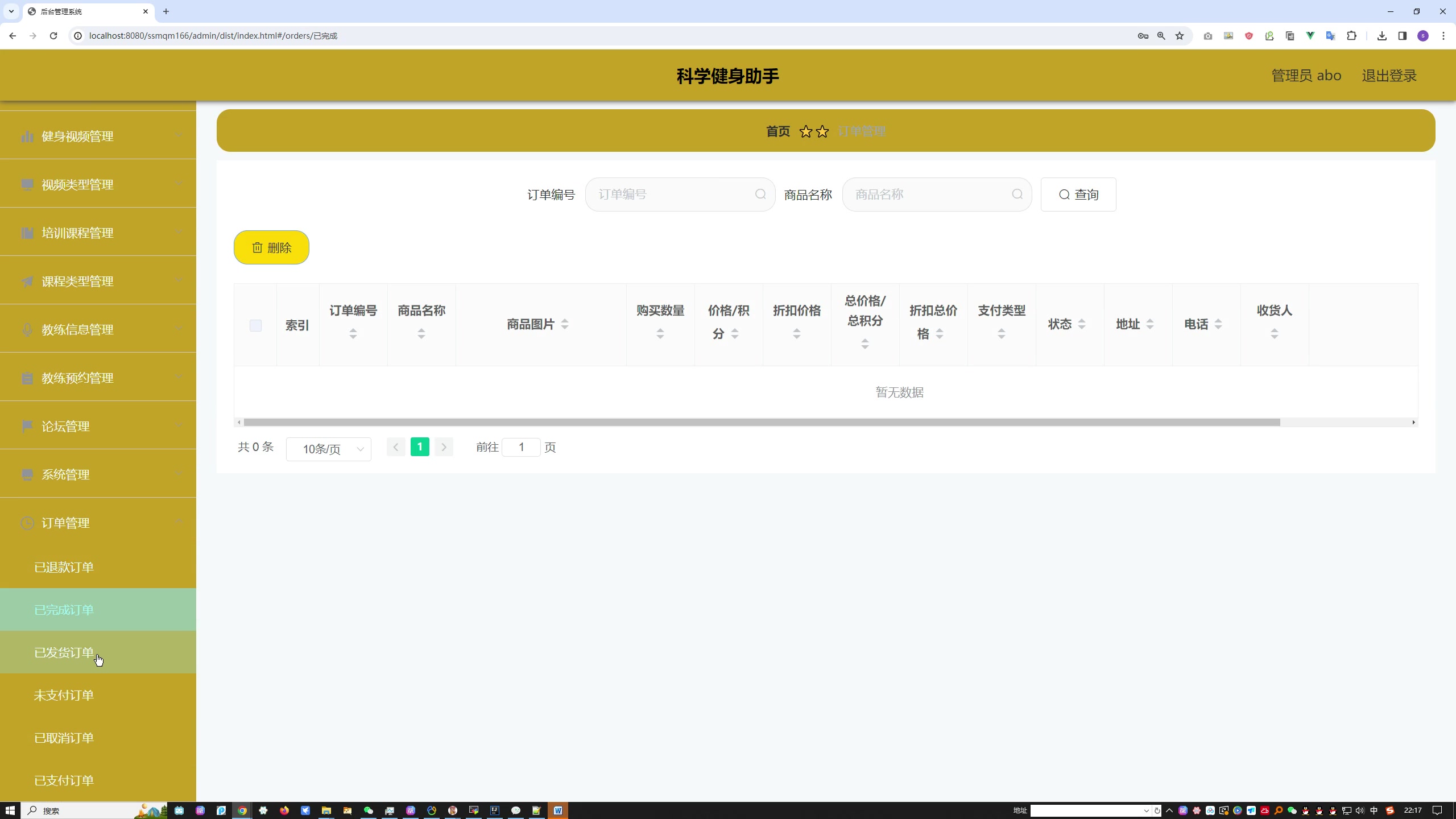Screen dimensions: 1456x819
Task: Go to previous page with left arrow
Action: click(396, 447)
